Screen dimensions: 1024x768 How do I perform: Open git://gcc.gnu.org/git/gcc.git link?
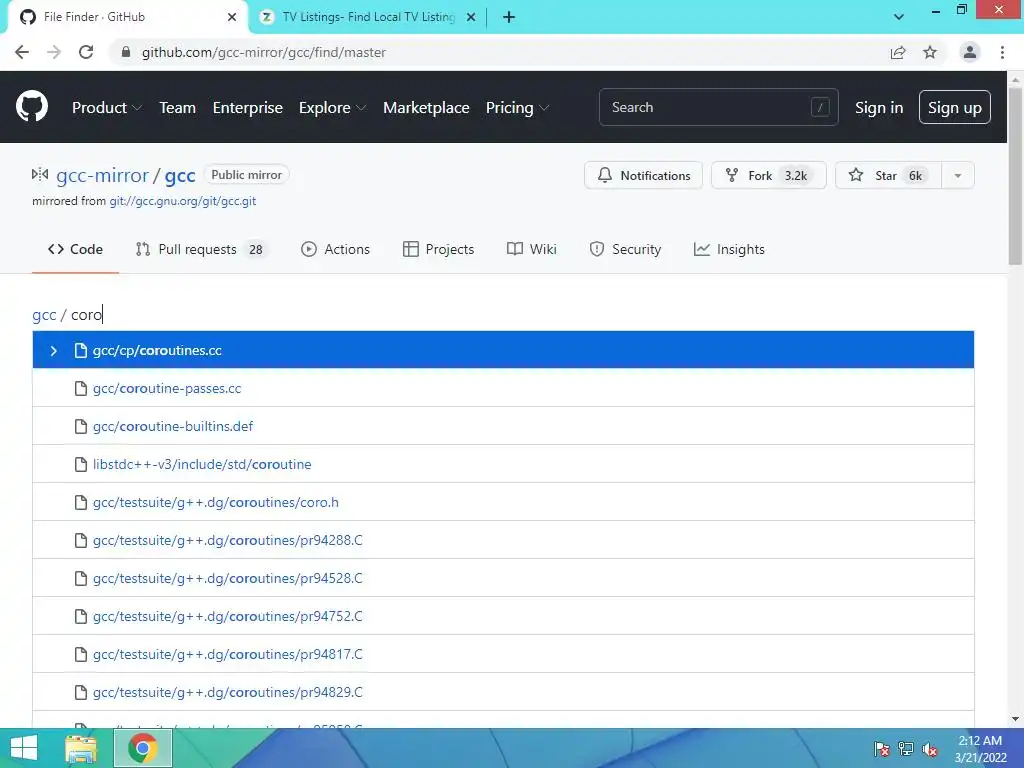click(x=183, y=201)
